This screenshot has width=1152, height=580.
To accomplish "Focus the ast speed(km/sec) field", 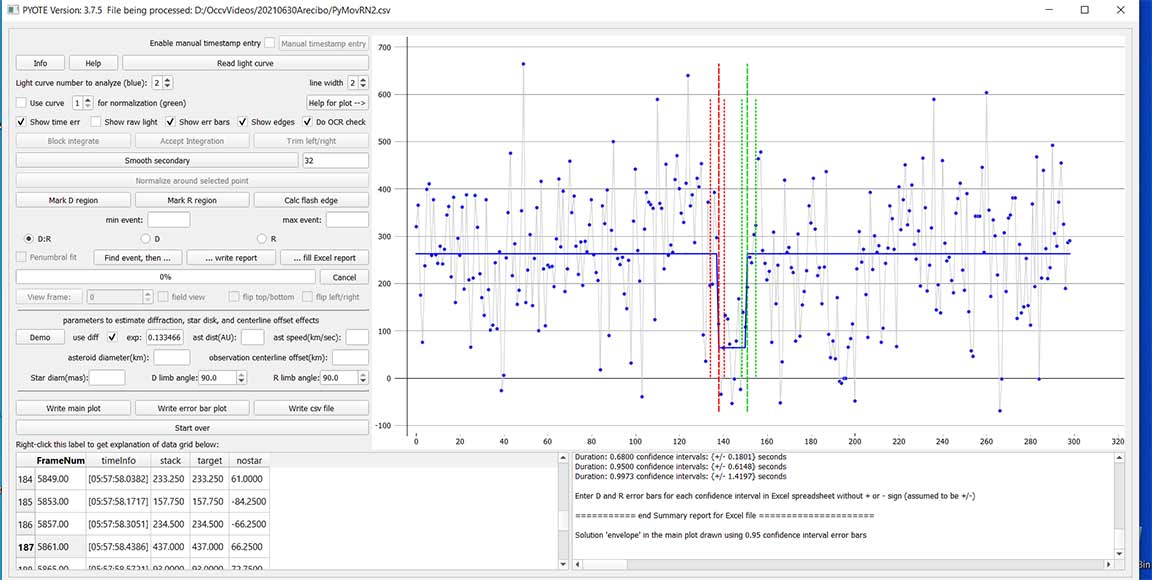I will [x=357, y=337].
